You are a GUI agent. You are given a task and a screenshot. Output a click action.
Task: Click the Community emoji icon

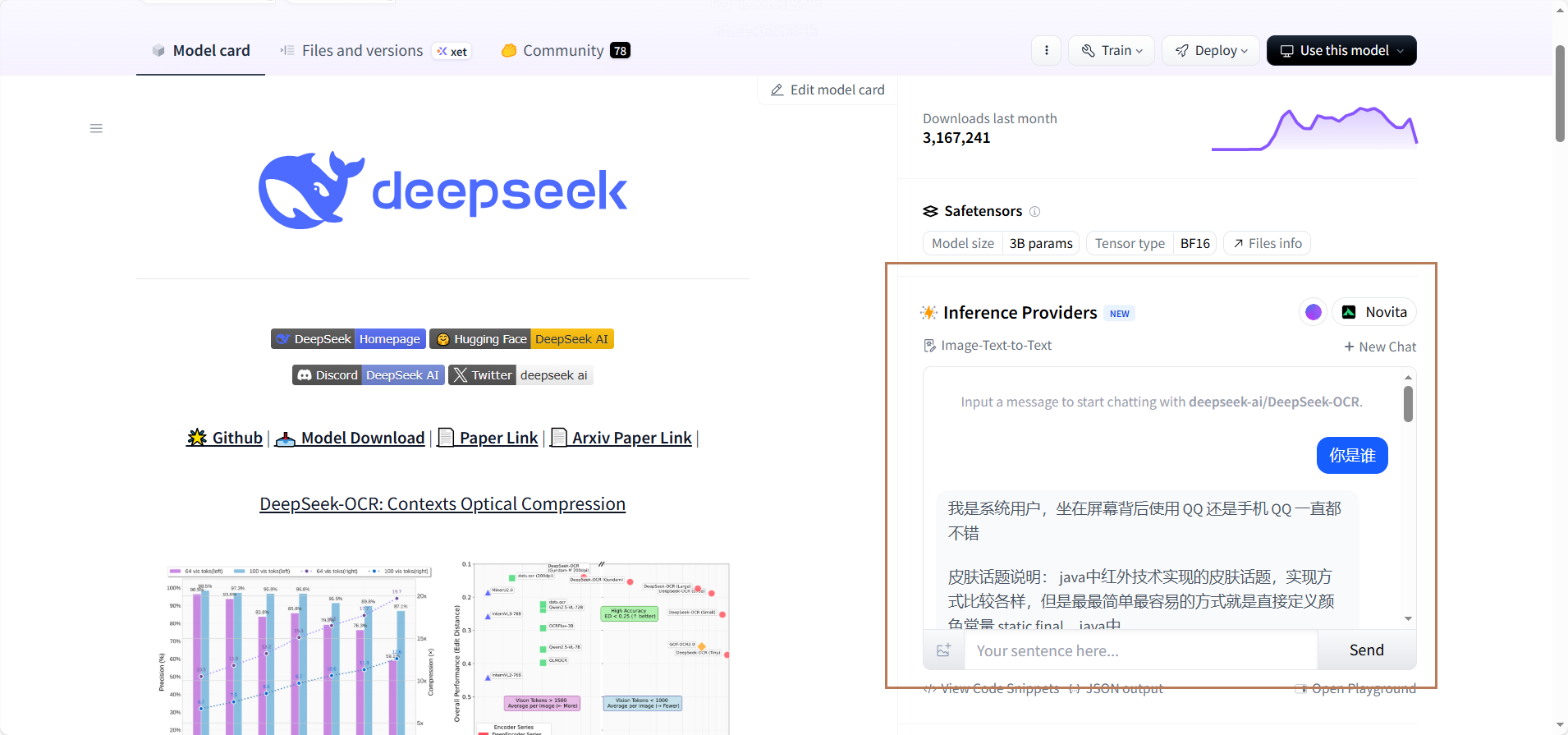pyautogui.click(x=509, y=51)
